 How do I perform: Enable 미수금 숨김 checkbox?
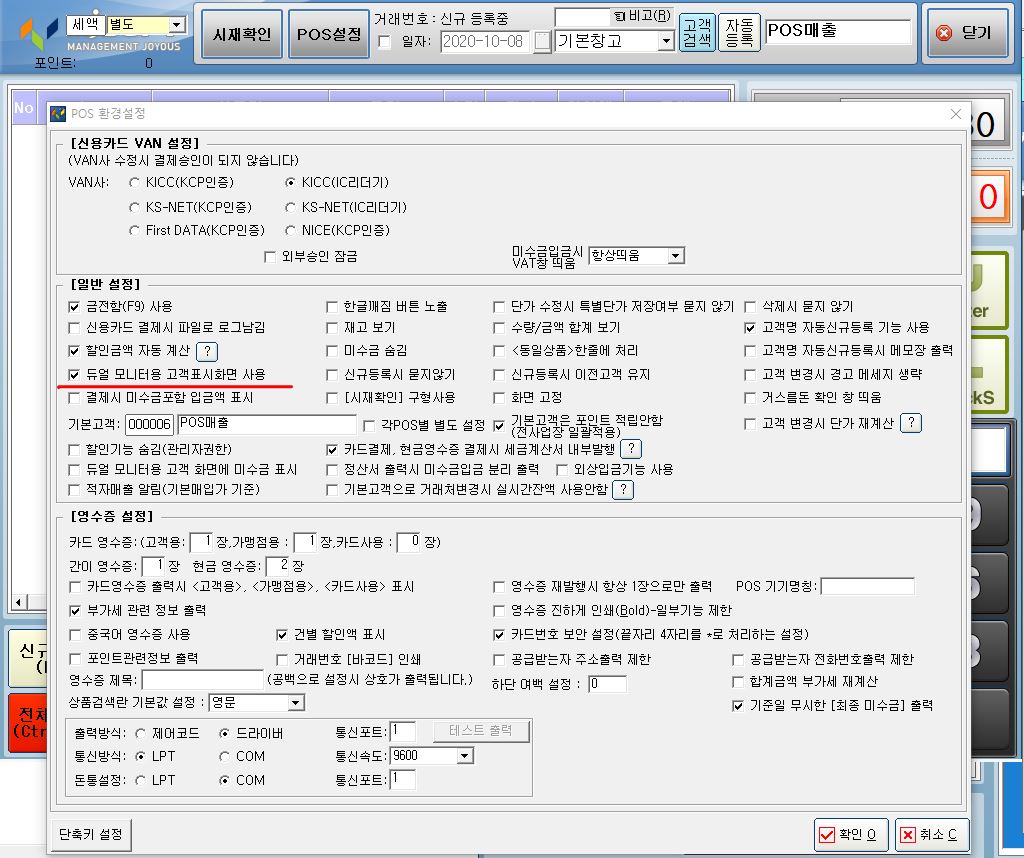[332, 351]
